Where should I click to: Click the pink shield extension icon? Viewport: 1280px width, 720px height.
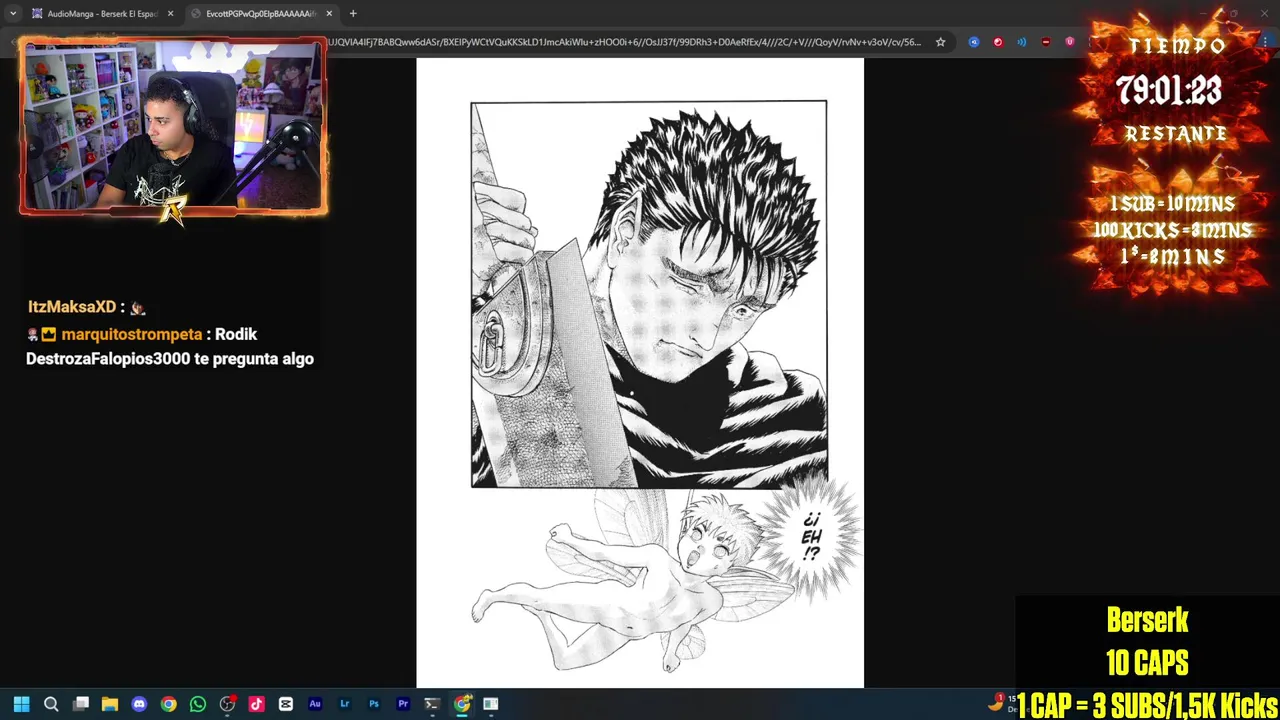click(x=1070, y=42)
